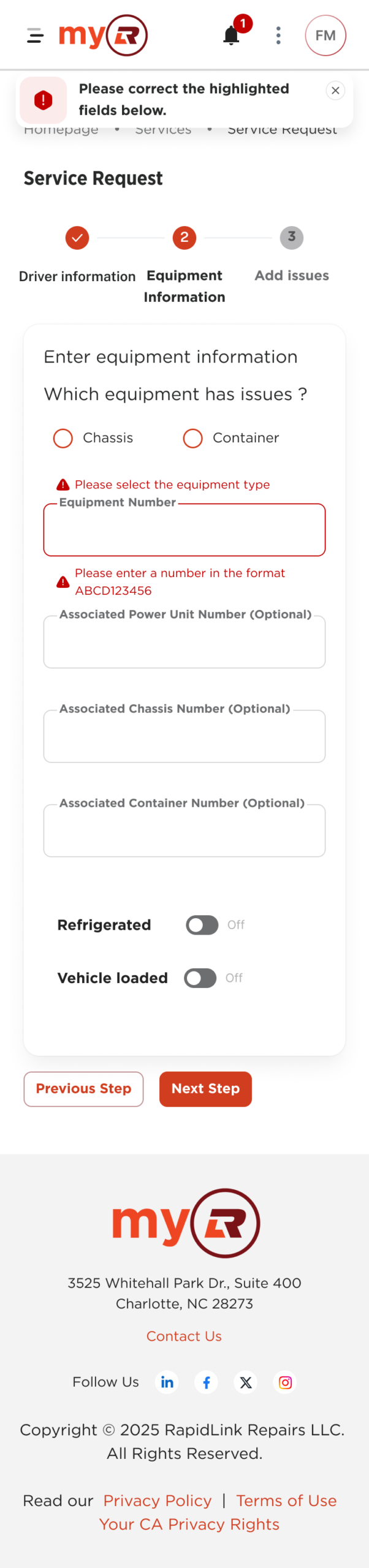The height and width of the screenshot is (1568, 369).
Task: Open the FM user profile avatar
Action: pos(325,36)
